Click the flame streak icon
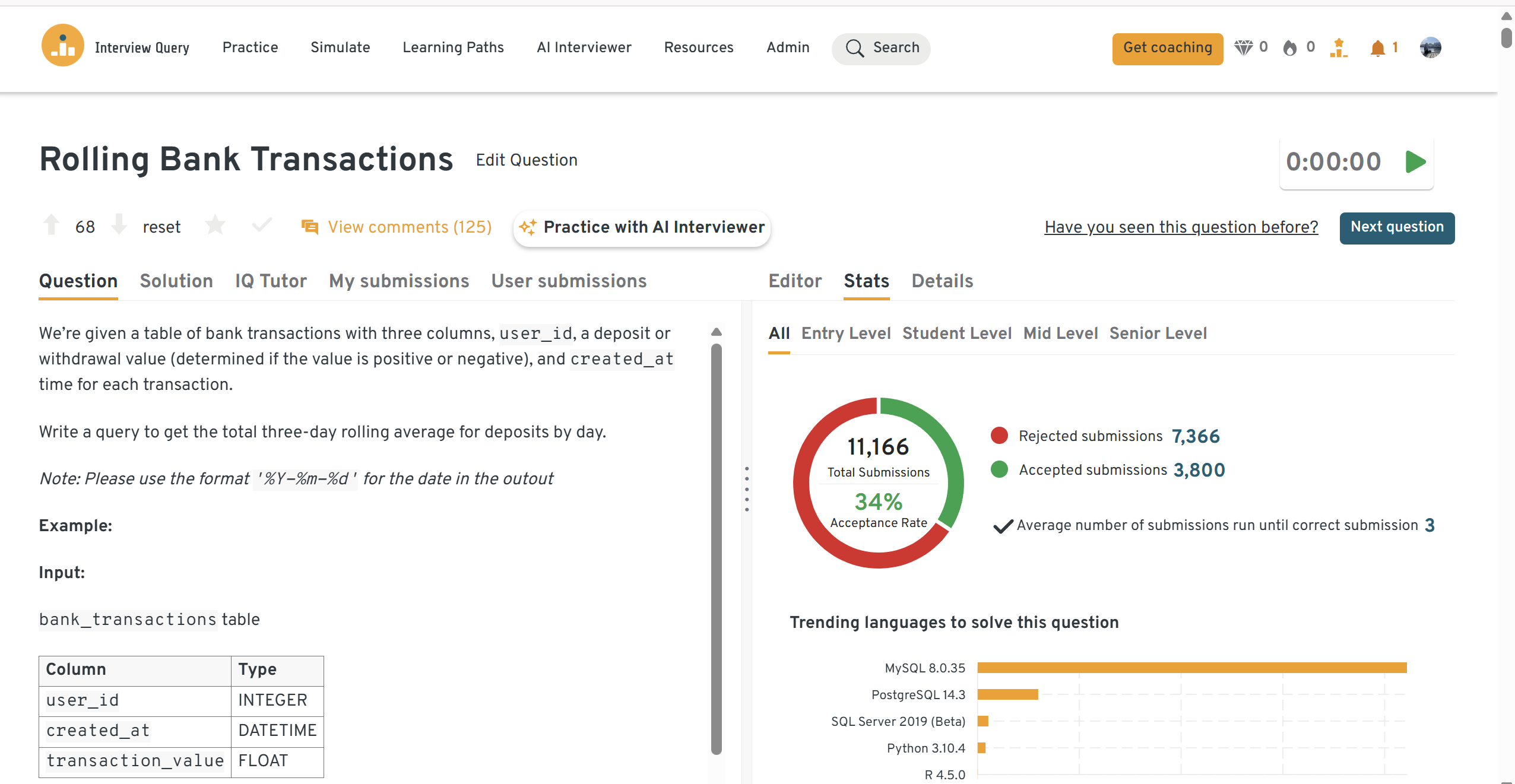 coord(1289,47)
